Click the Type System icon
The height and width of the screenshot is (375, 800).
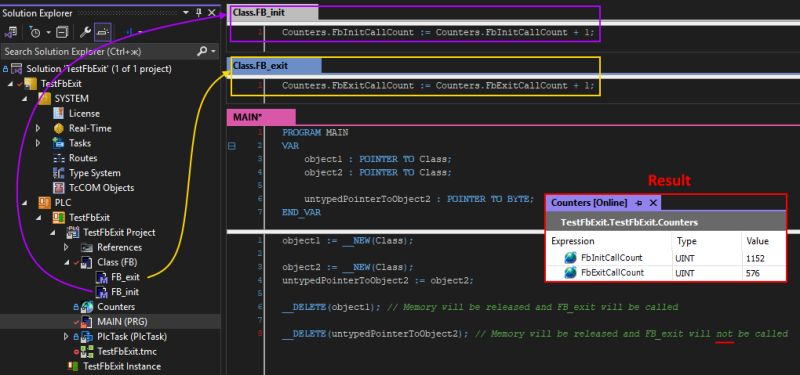pyautogui.click(x=59, y=173)
